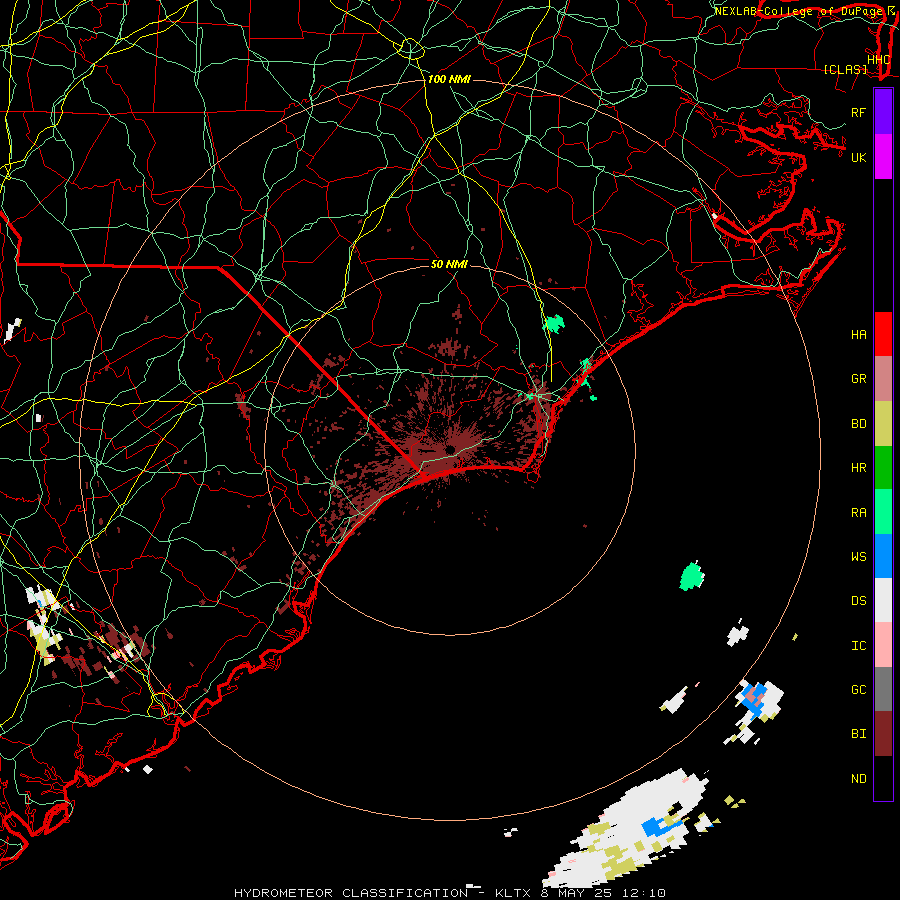The image size is (900, 900).
Task: Click the BI brown legend swatch
Action: click(x=883, y=734)
